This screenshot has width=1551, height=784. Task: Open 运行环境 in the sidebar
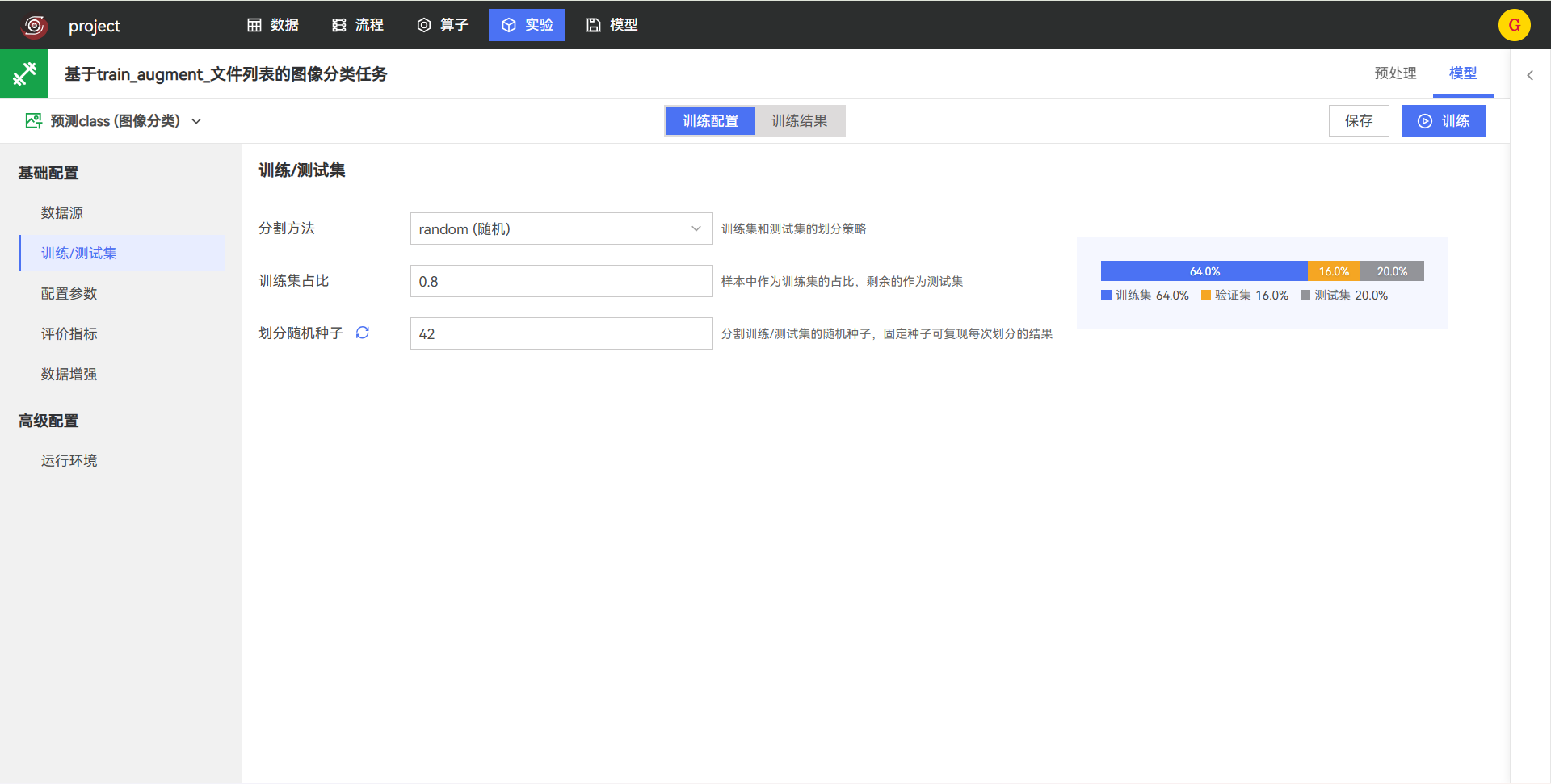(x=121, y=461)
